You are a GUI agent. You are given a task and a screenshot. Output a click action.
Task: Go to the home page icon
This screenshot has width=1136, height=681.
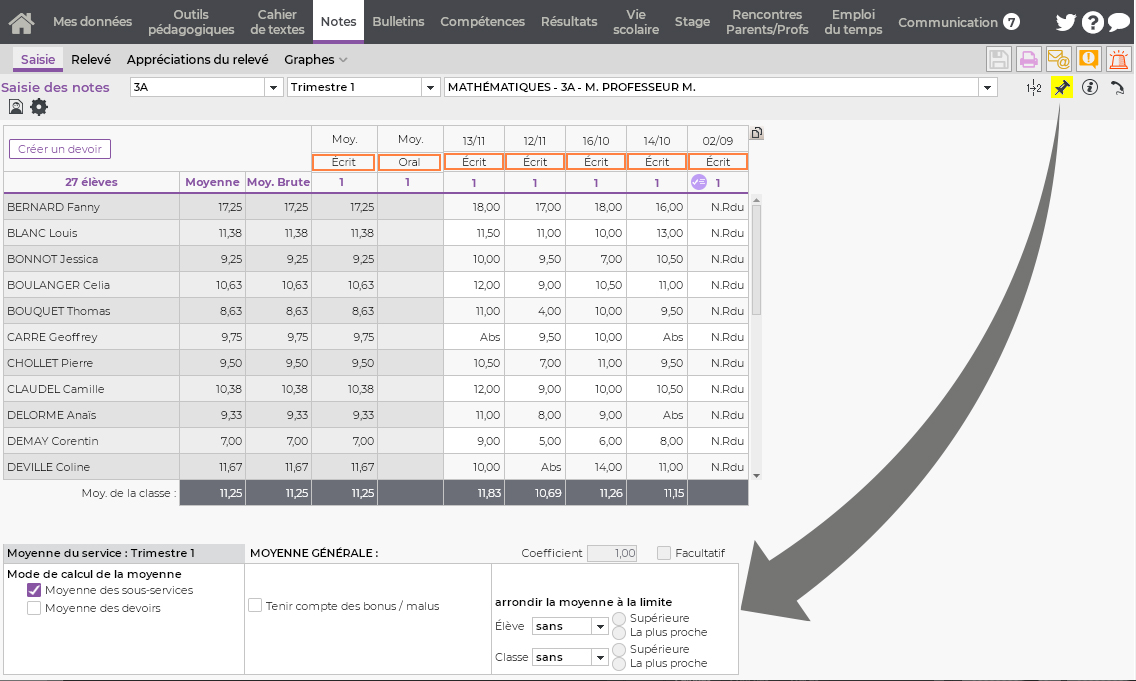[x=22, y=22]
